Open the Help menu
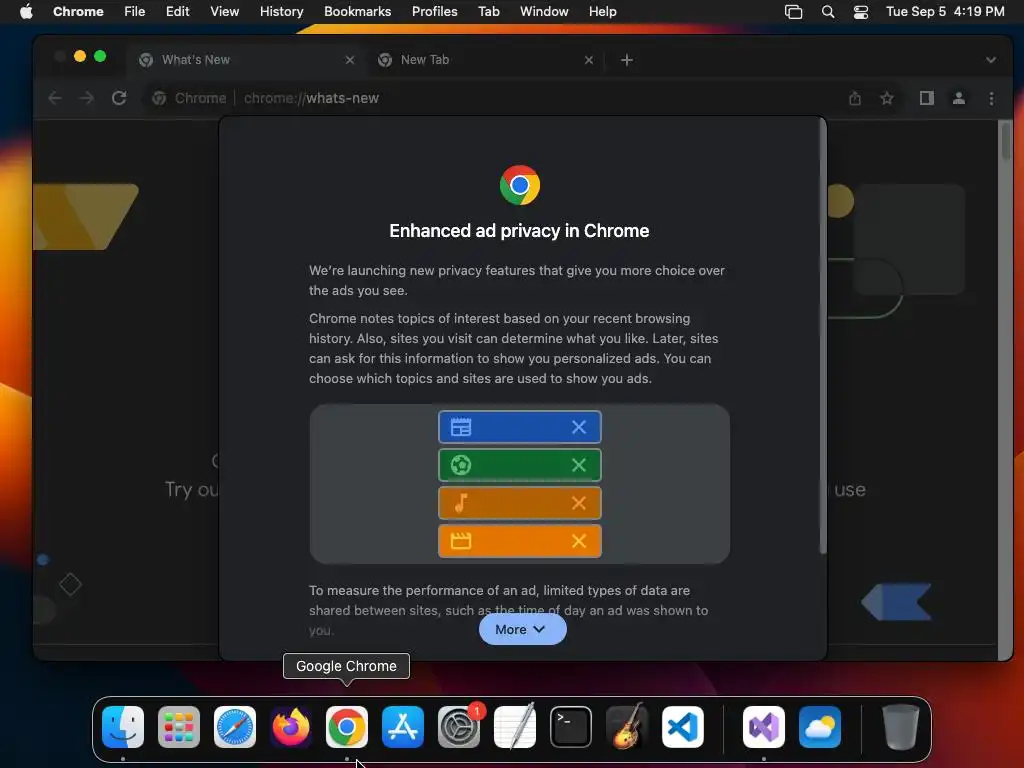Screen dimensions: 1024x768 (602, 12)
